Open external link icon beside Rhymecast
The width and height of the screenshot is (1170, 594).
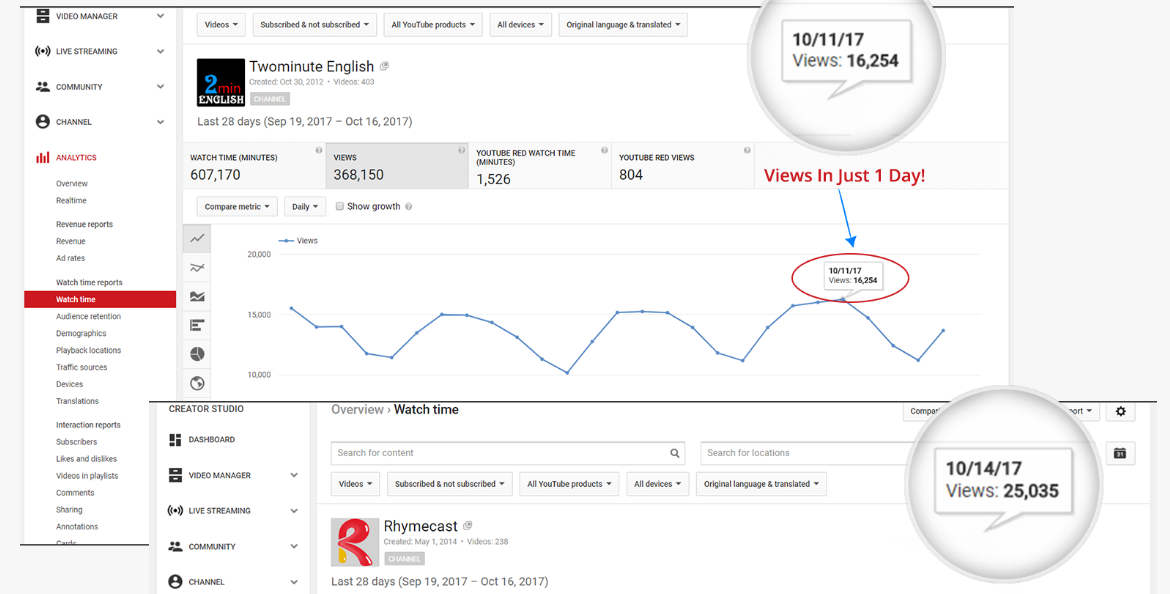click(x=468, y=525)
